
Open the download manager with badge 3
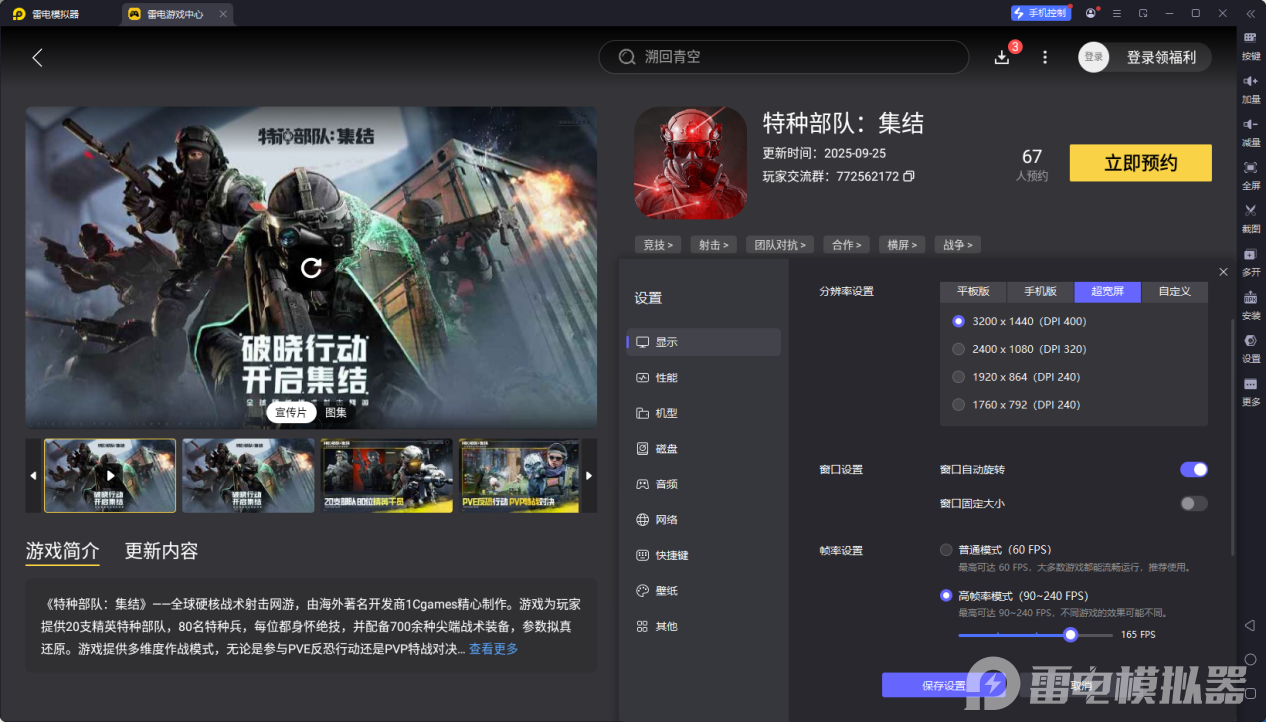click(x=1001, y=57)
